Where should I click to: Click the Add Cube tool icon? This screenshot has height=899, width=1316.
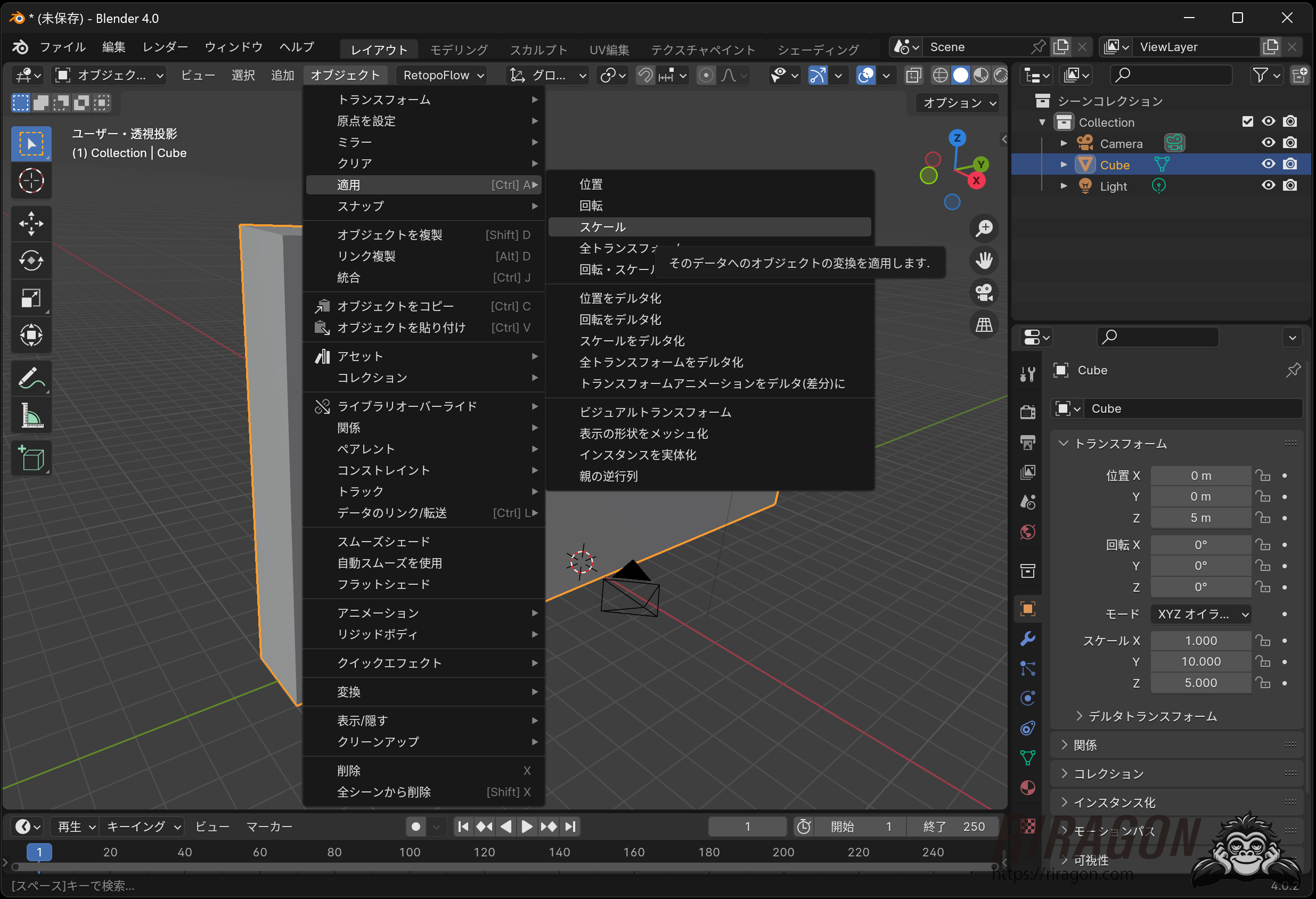[x=31, y=459]
